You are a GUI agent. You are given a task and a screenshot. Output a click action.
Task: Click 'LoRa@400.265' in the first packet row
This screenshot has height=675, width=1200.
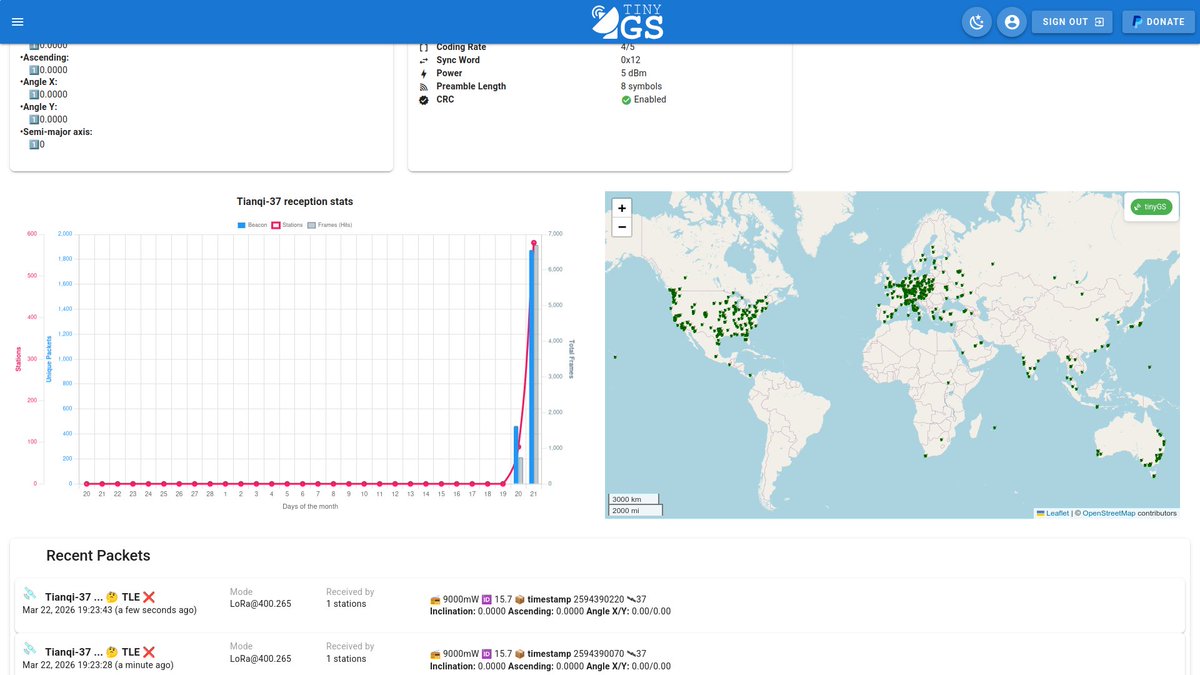coord(260,603)
